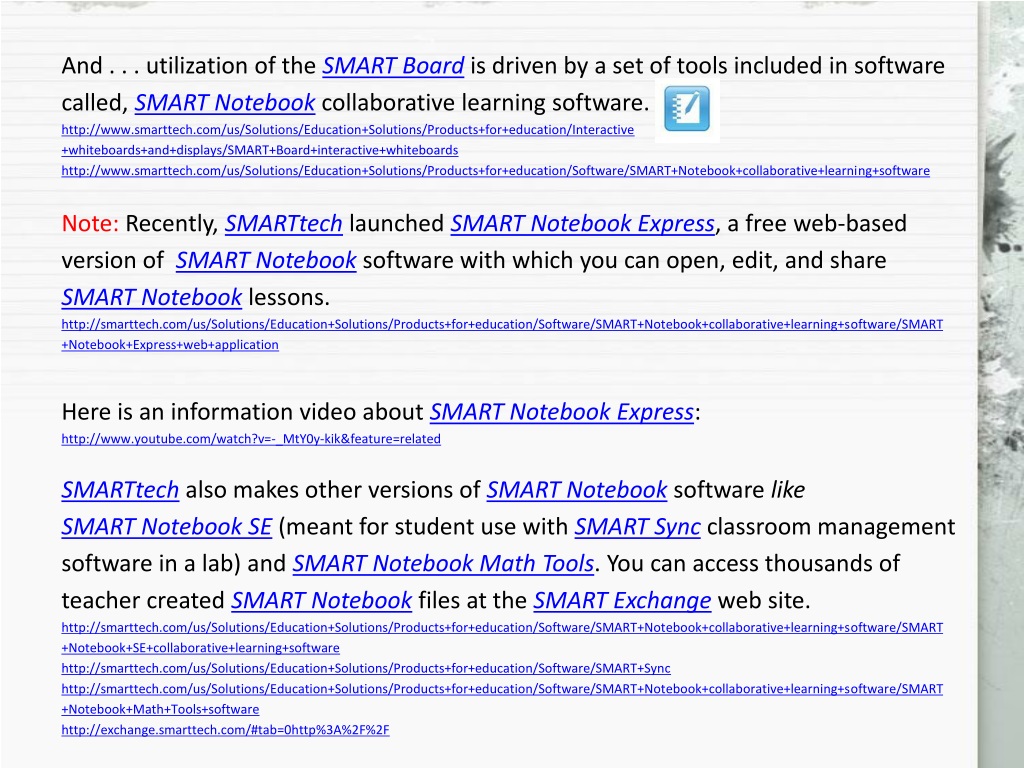
Task: Open the interactive whiteboards URL starting with www.smarttech.com
Action: pos(347,140)
